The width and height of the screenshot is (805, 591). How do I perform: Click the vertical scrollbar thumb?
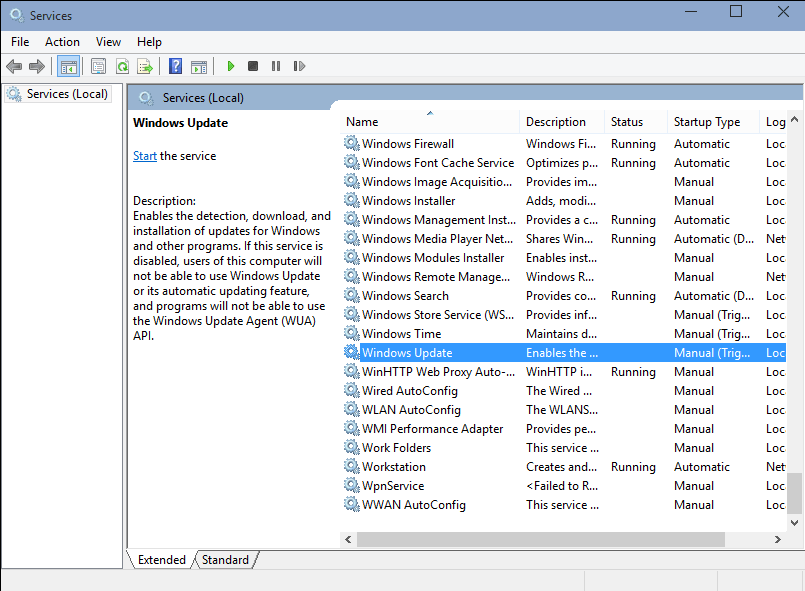tap(794, 493)
